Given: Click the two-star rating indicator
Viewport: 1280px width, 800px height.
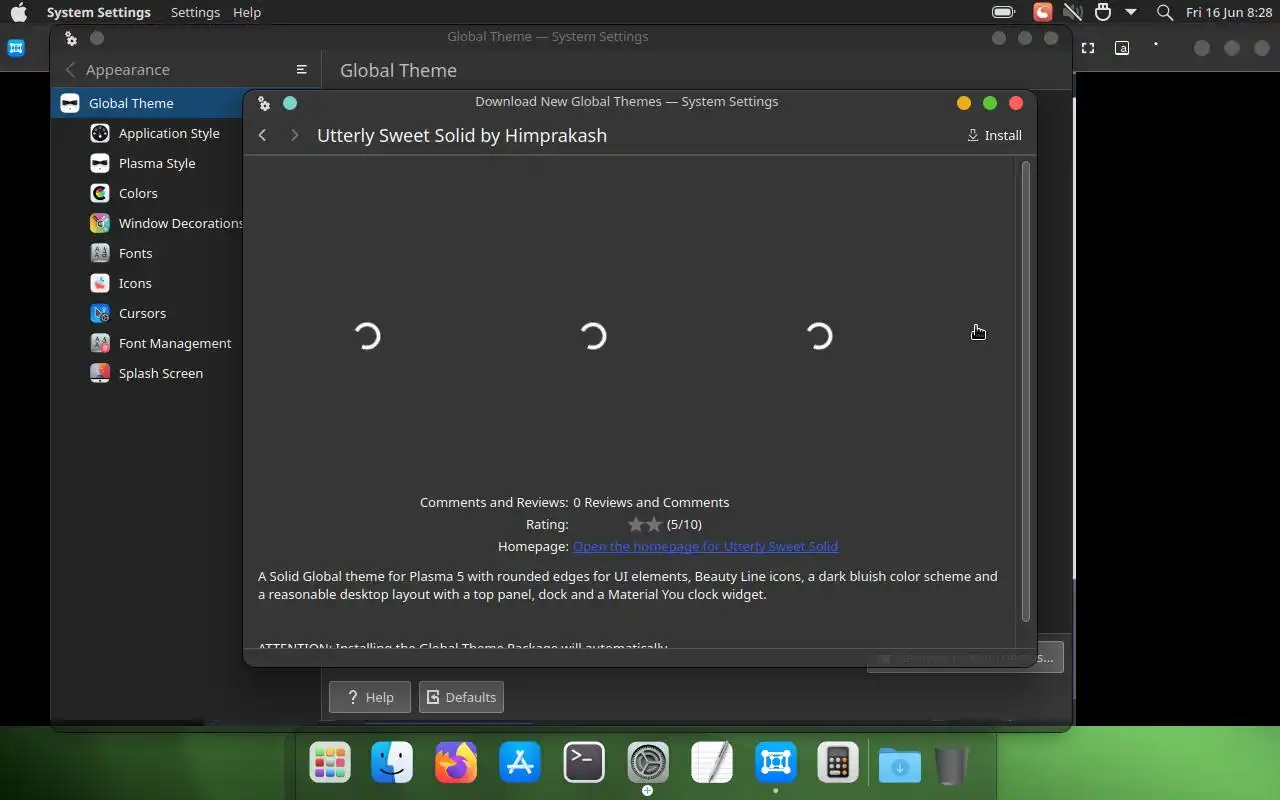Looking at the screenshot, I should (644, 524).
